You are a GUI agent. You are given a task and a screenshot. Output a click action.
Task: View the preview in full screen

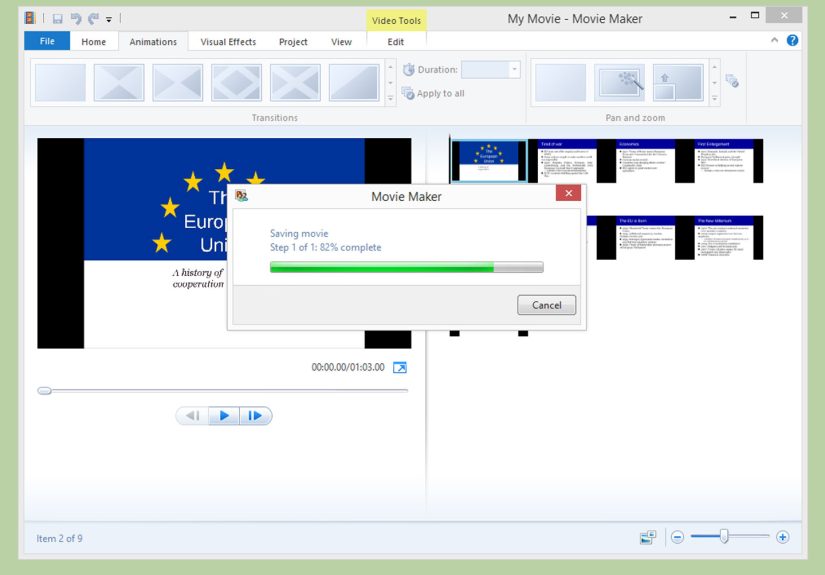coord(400,367)
